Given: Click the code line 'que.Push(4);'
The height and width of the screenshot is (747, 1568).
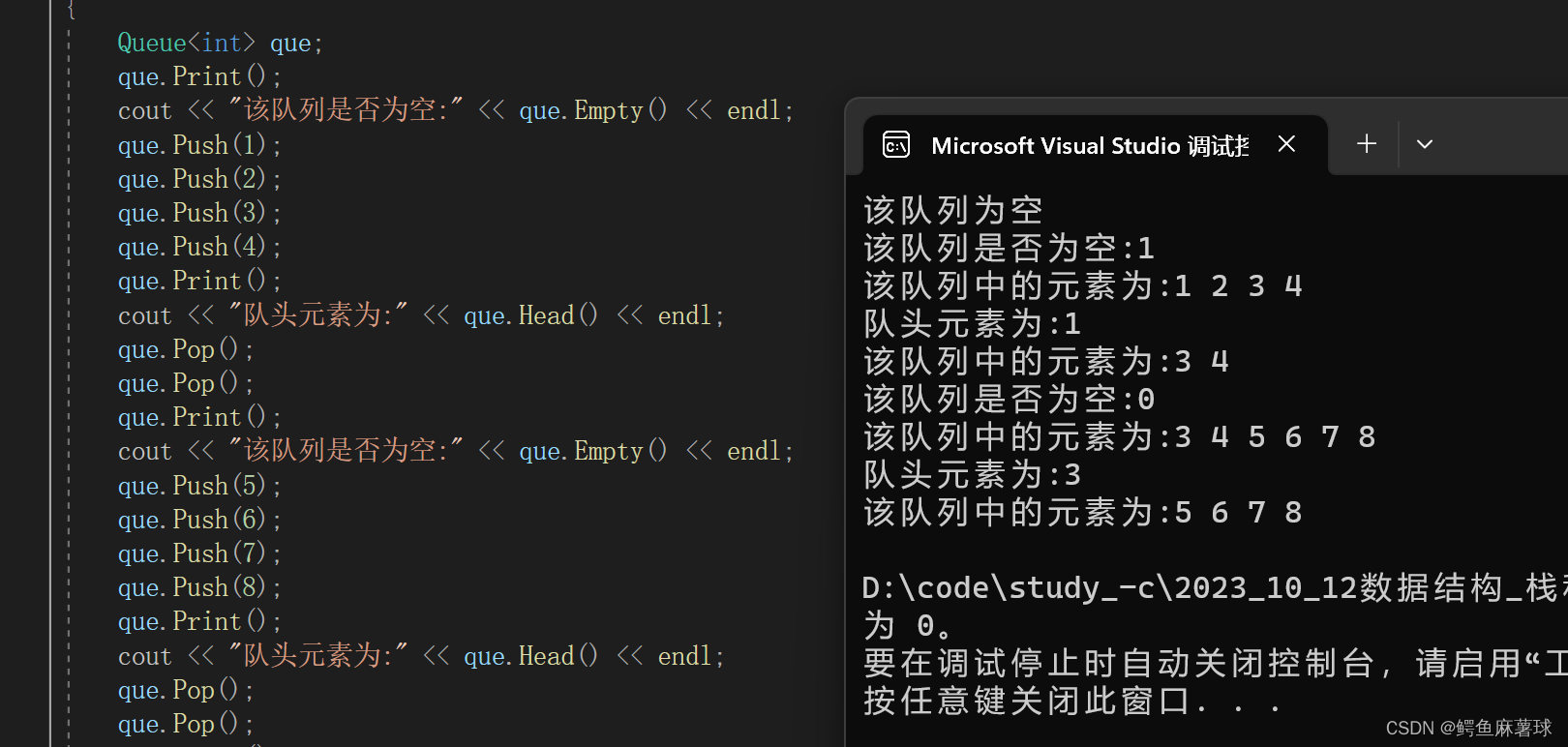Looking at the screenshot, I should (199, 247).
